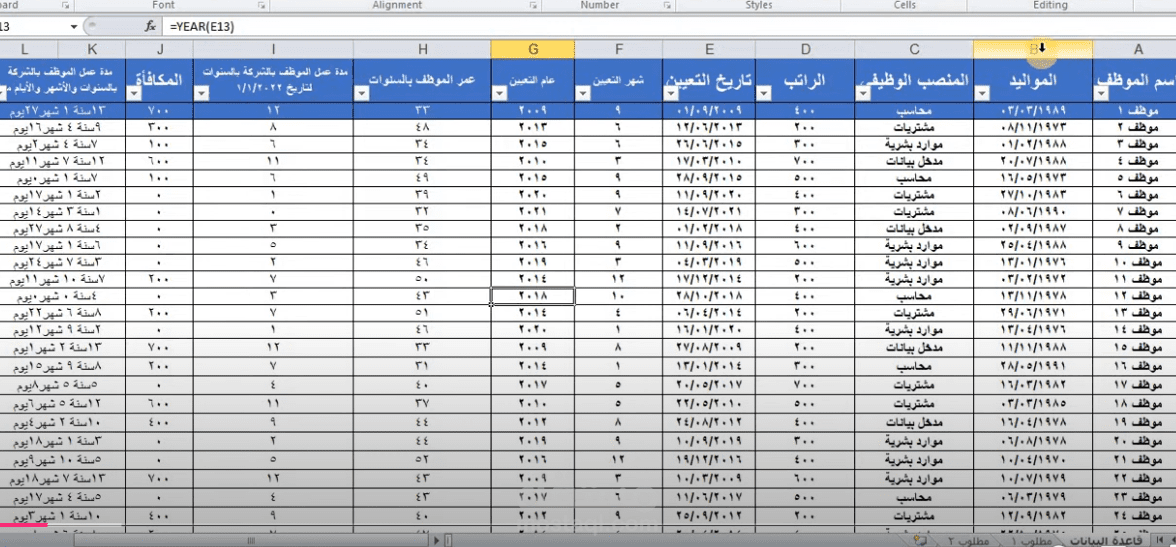This screenshot has width=1176, height=547.
Task: Select the job title cell for موظف ٤
Action: click(x=914, y=160)
